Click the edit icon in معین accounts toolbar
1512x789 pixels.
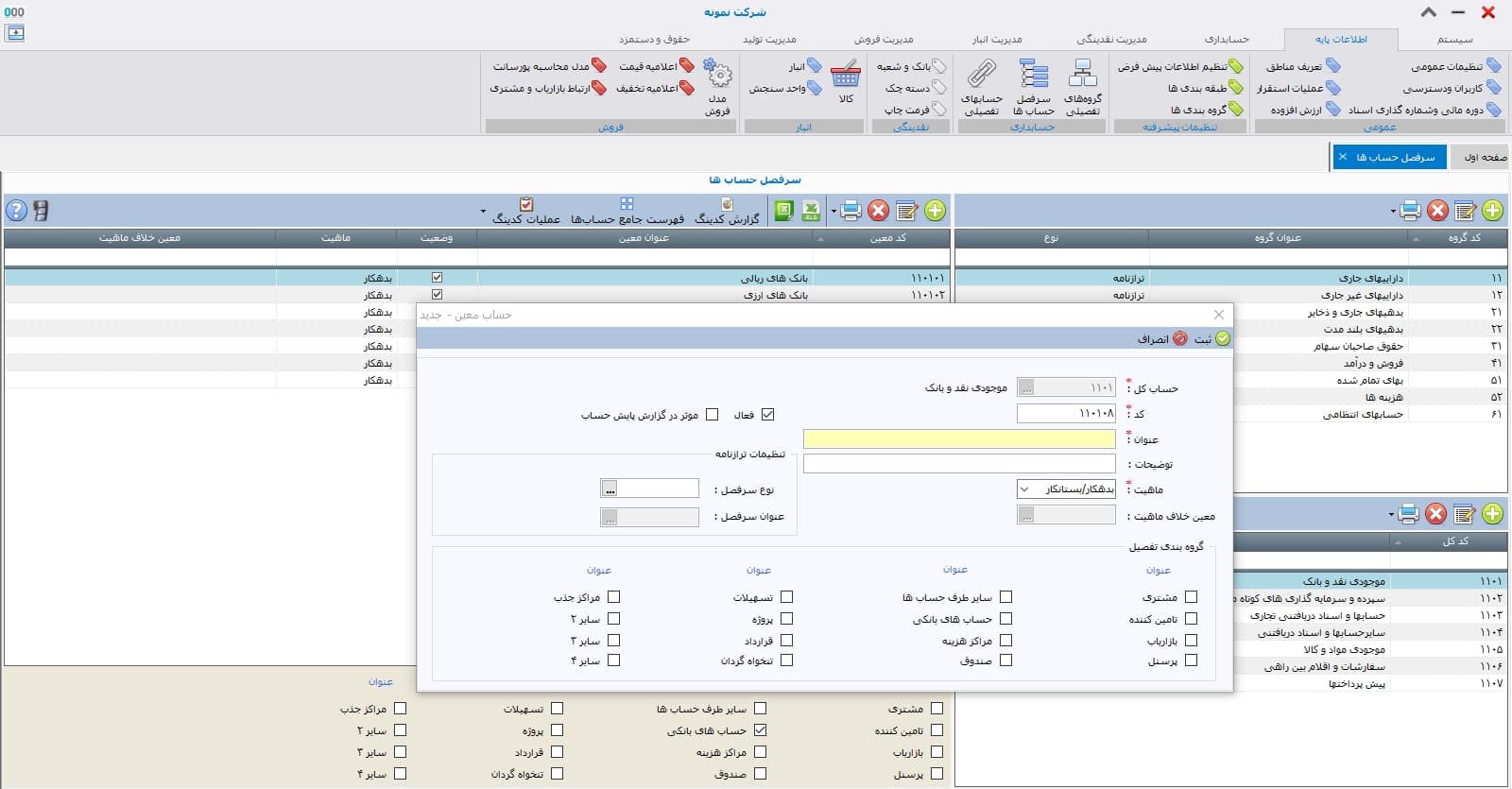click(907, 211)
